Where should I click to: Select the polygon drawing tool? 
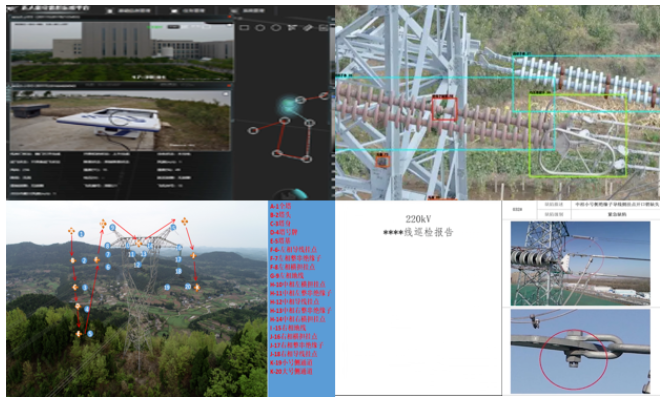tap(275, 28)
